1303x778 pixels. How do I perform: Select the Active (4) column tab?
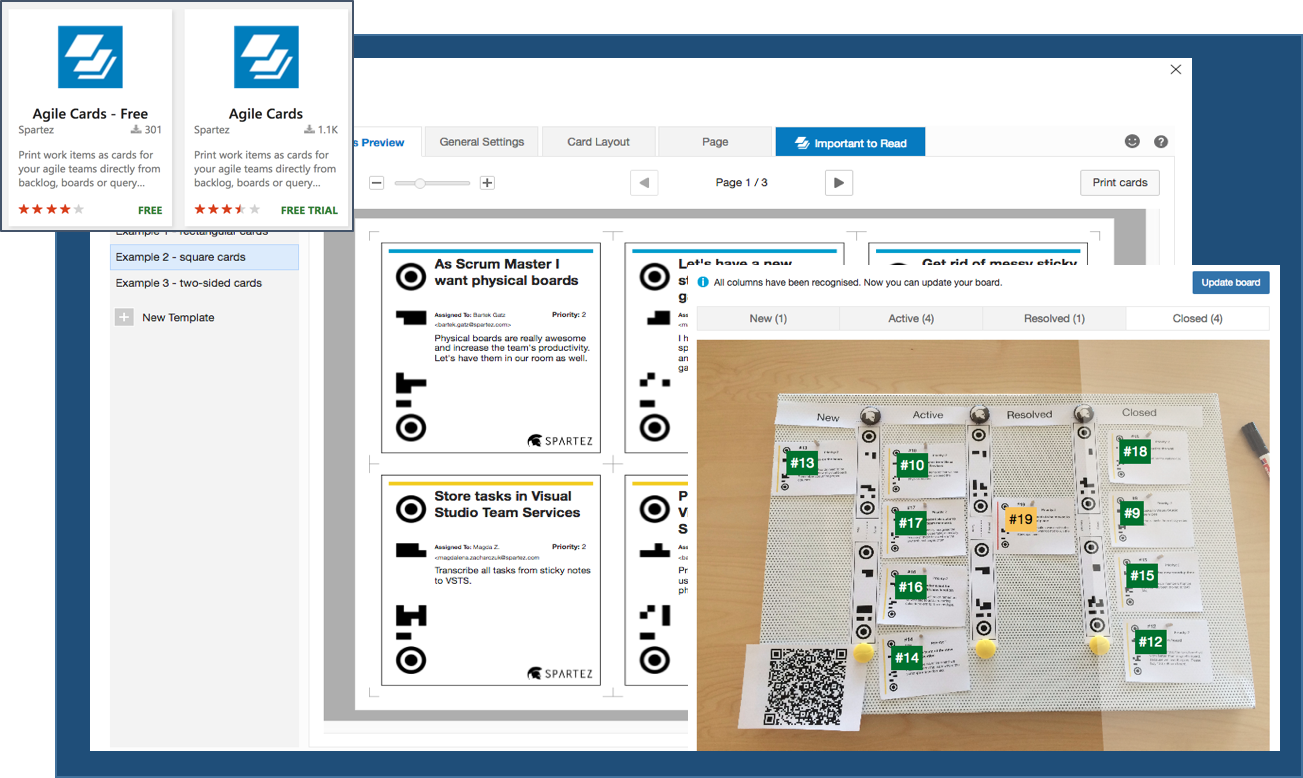[911, 318]
